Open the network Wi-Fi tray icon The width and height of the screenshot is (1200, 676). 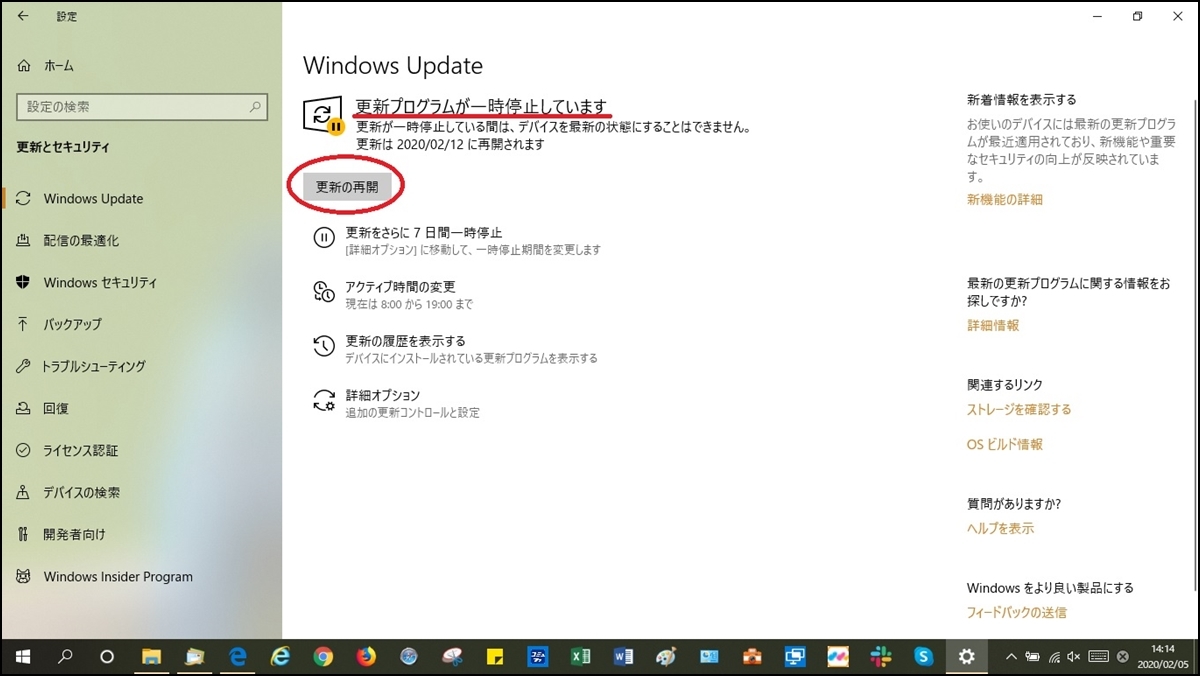[1053, 657]
